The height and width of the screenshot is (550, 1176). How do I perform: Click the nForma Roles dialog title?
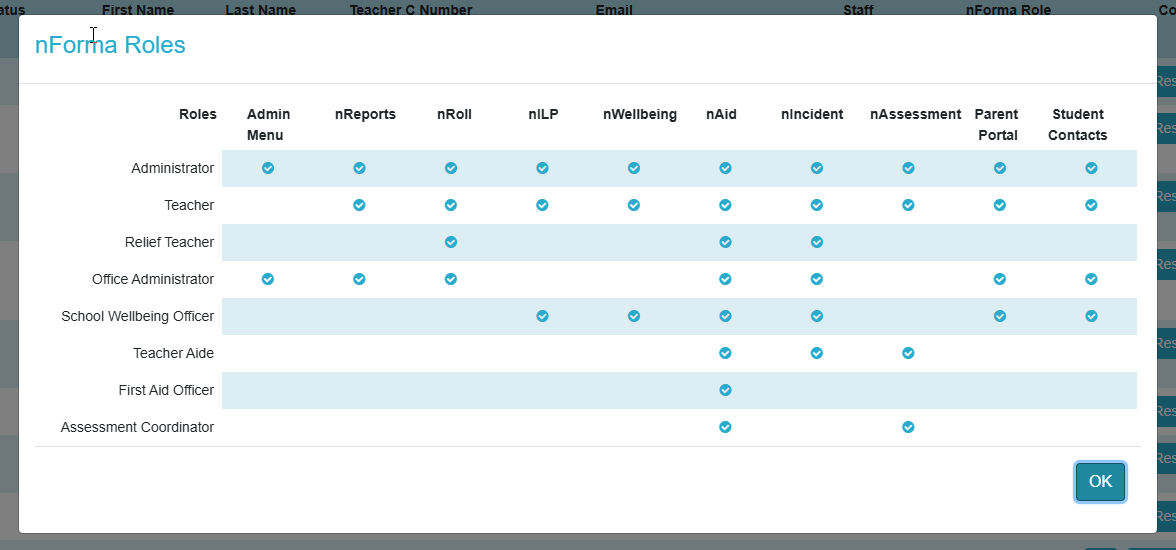pos(110,45)
